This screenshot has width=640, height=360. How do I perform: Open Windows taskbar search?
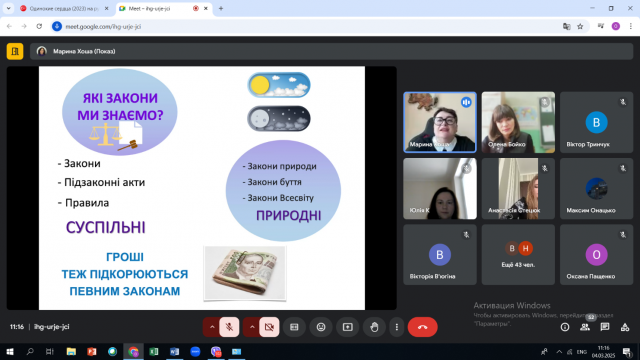[x=30, y=351]
